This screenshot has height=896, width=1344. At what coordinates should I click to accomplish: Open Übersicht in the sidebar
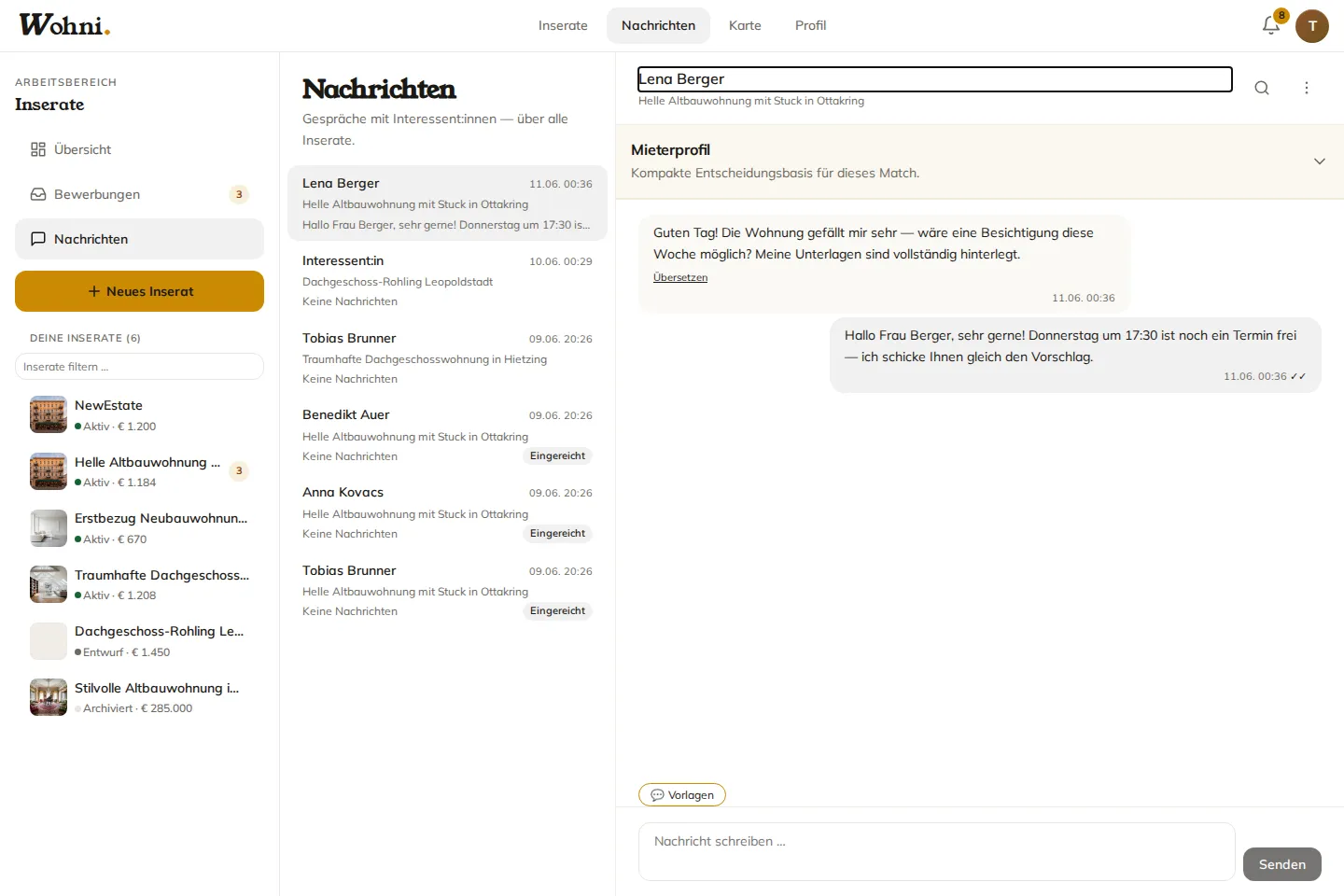(139, 149)
